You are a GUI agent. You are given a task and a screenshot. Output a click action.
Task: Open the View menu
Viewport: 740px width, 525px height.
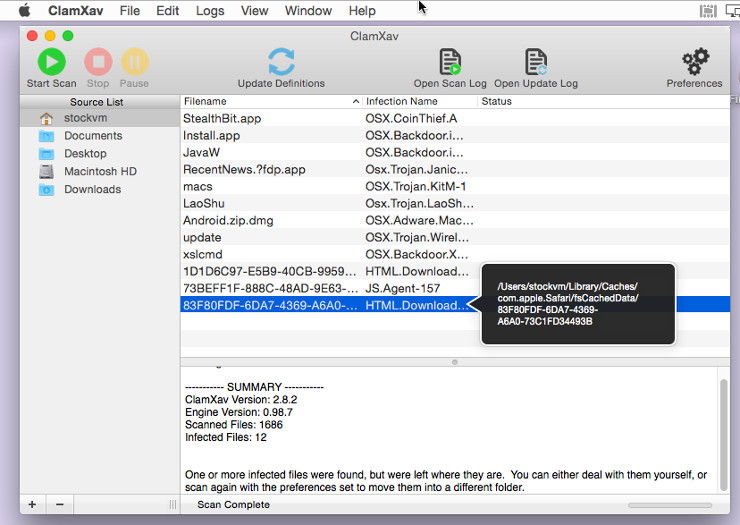254,10
